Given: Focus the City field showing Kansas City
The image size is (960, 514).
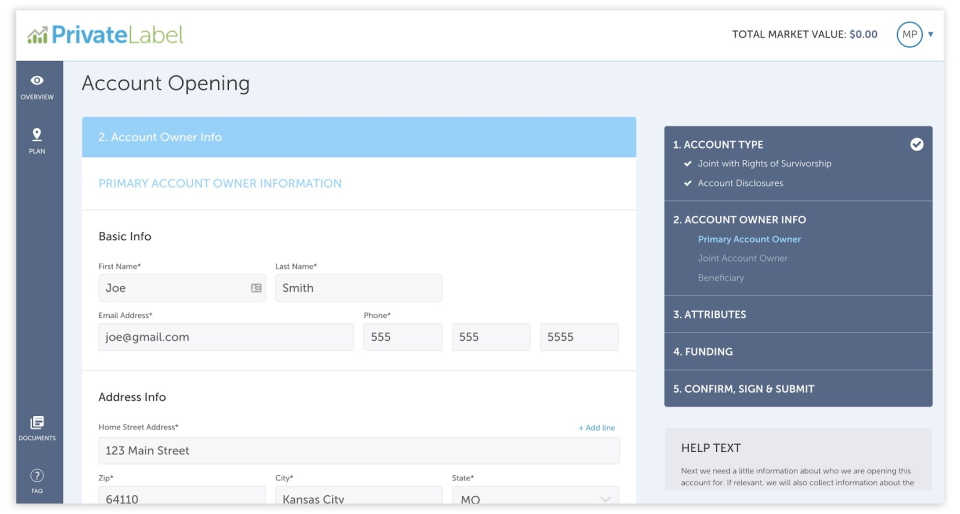Looking at the screenshot, I should 359,497.
